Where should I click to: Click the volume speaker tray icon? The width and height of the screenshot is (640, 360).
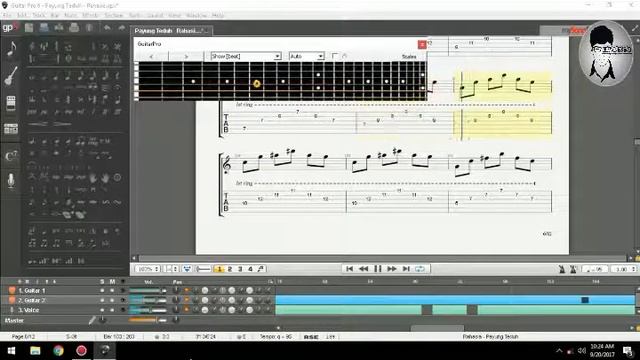[x=582, y=351]
